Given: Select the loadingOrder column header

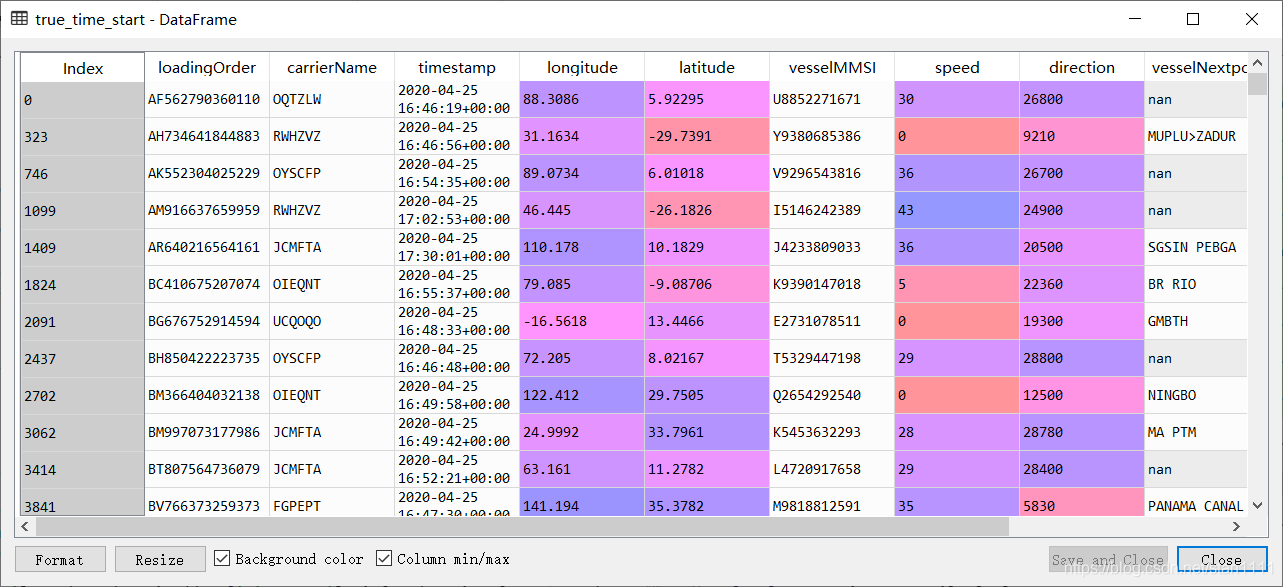Looking at the screenshot, I should coord(207,67).
